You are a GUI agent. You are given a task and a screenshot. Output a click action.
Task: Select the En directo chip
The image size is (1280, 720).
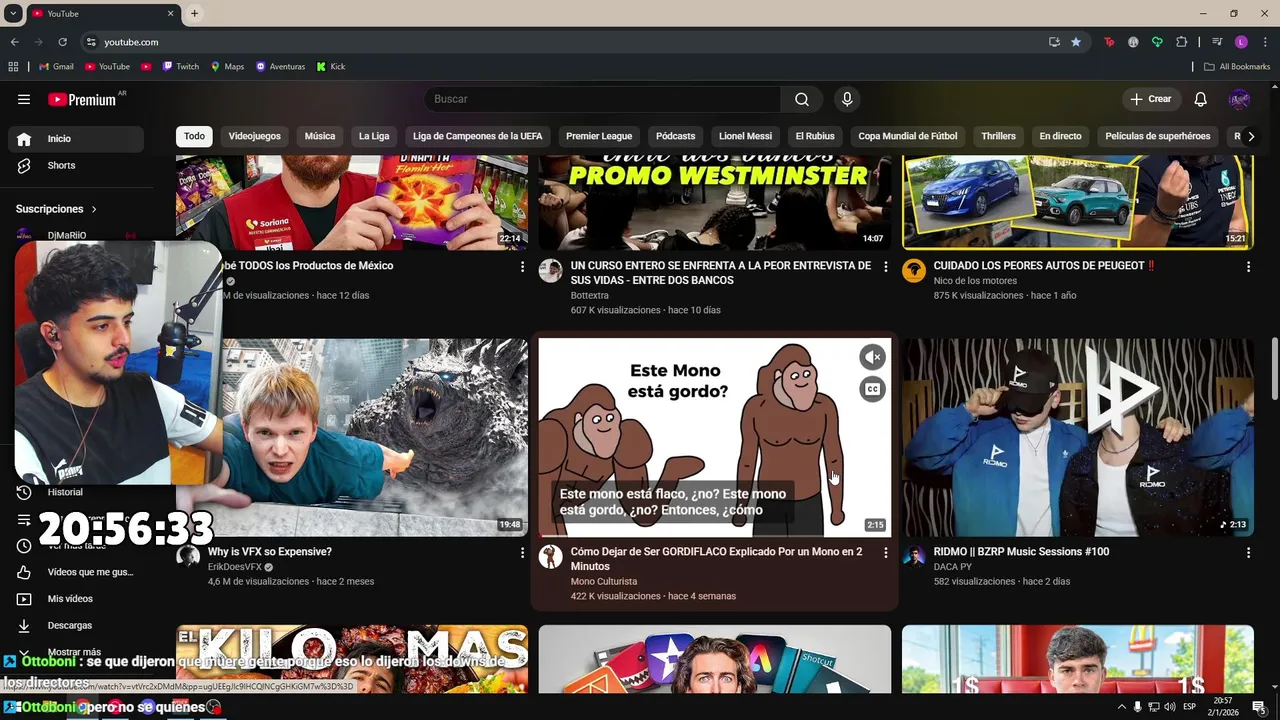(x=1060, y=136)
